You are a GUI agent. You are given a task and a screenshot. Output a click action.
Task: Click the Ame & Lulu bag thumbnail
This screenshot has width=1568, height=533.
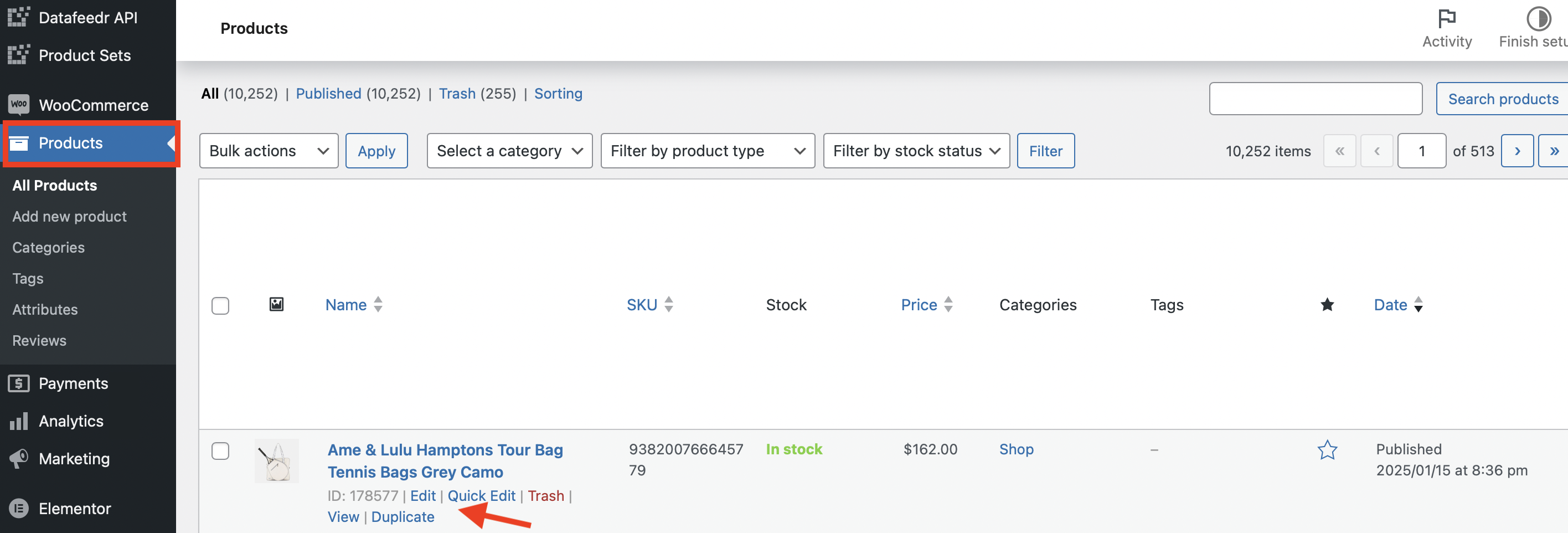click(x=276, y=461)
